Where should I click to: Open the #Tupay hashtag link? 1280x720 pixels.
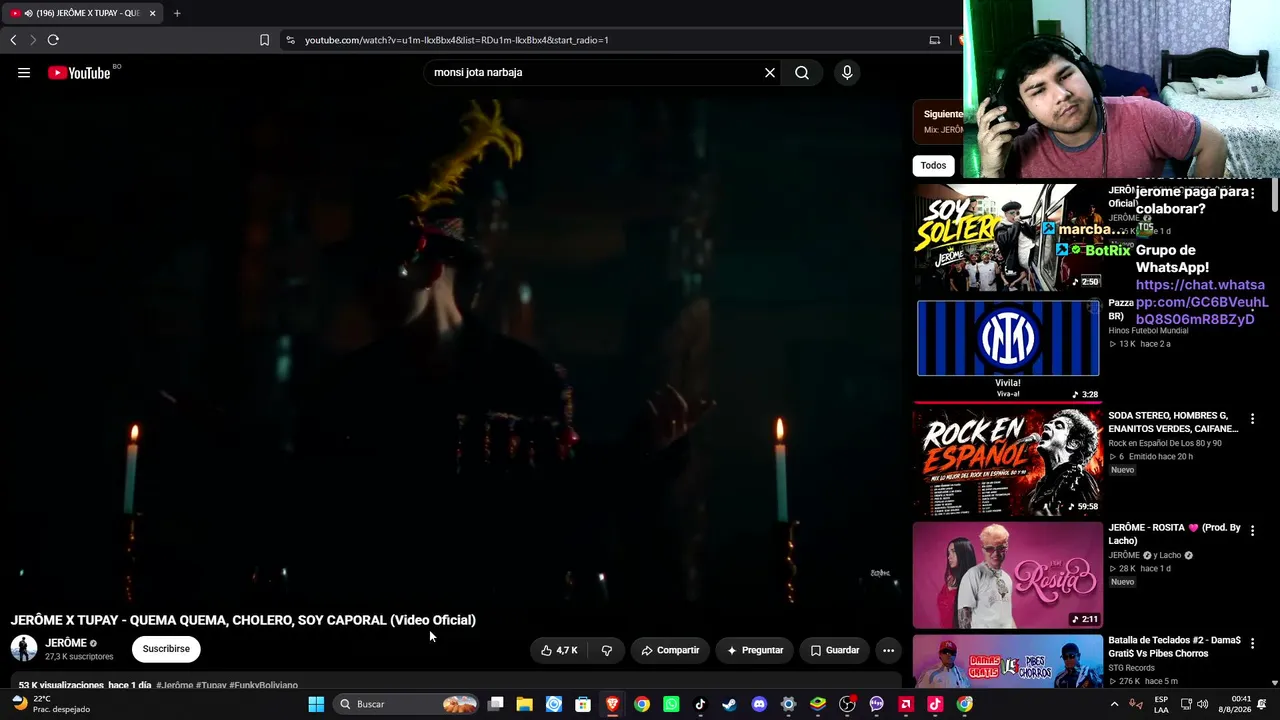point(211,685)
